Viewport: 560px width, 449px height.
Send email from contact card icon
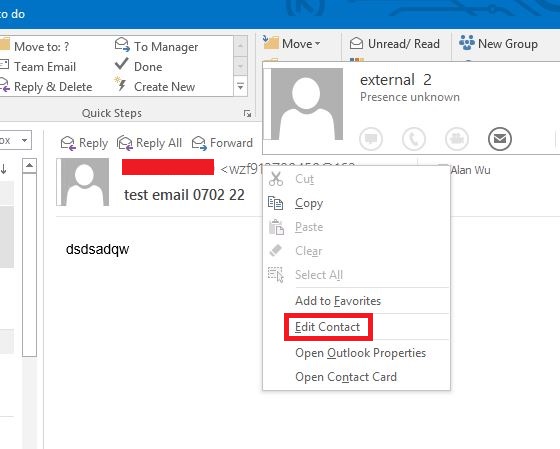(500, 139)
